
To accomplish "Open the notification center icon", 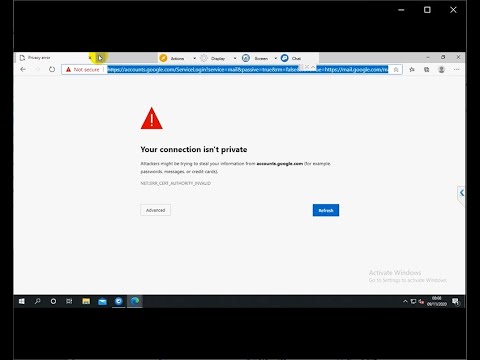I will (455, 301).
